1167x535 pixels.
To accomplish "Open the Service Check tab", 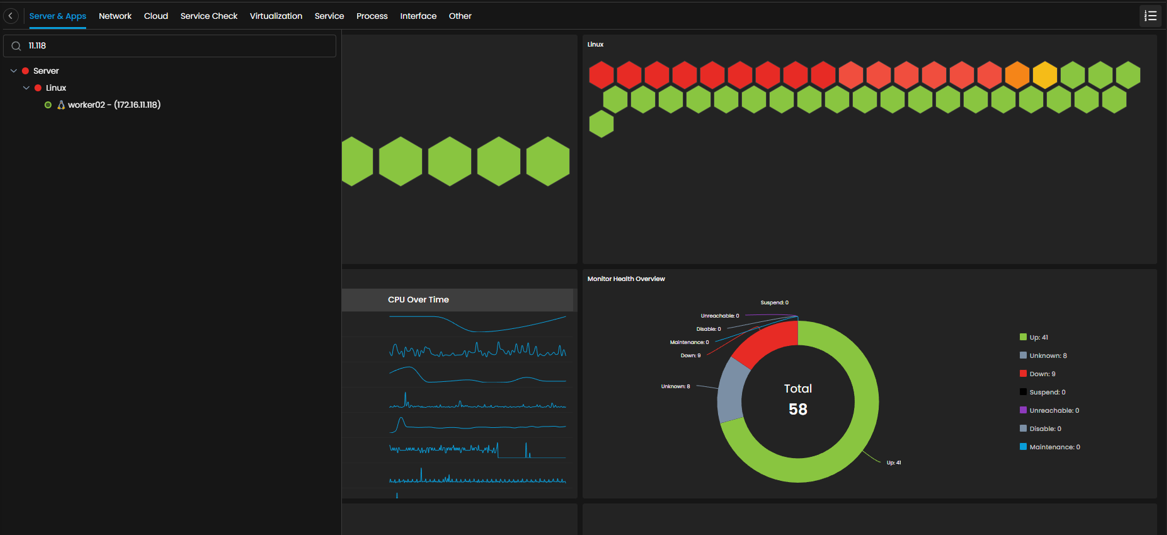I will point(209,16).
